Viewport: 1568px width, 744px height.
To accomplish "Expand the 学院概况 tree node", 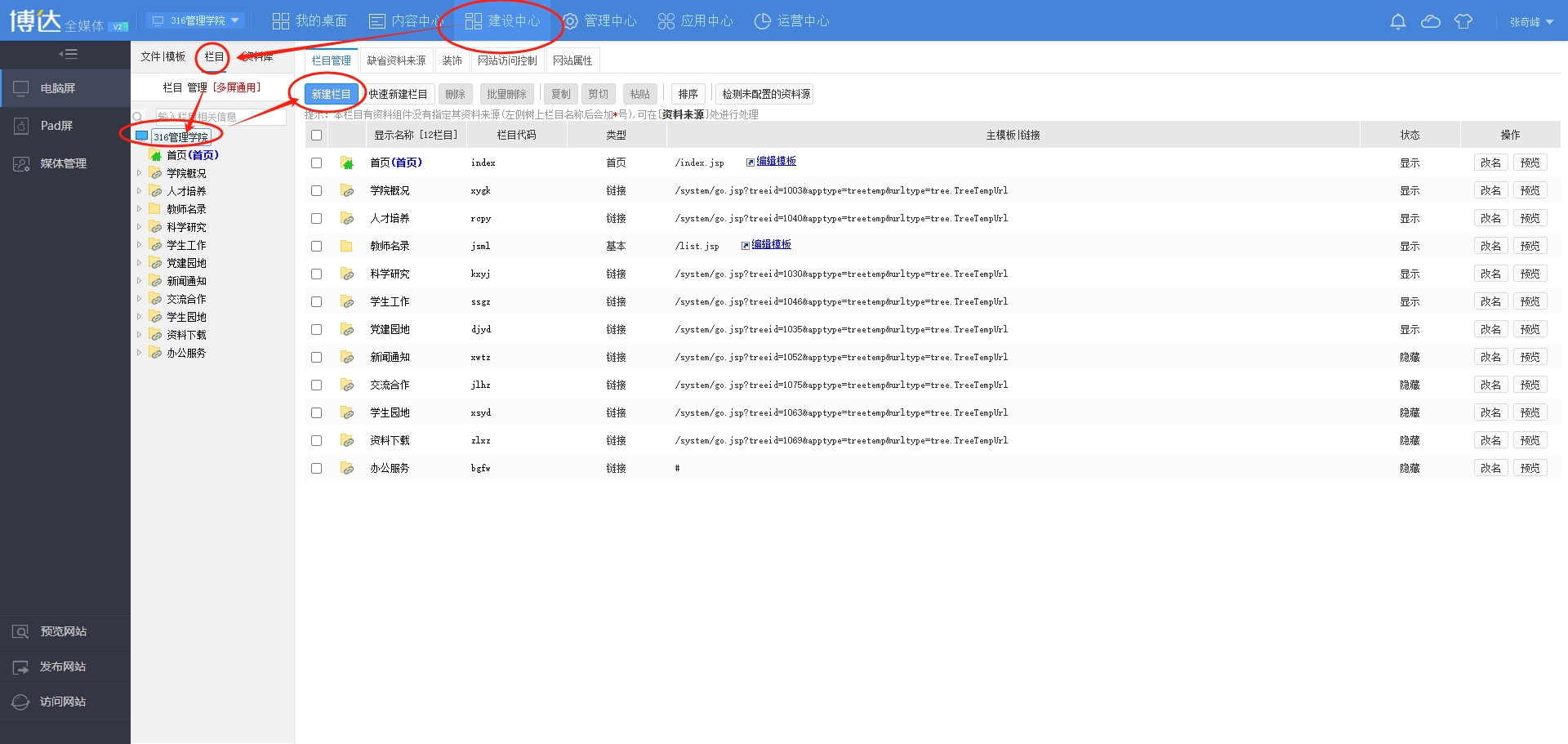I will [139, 173].
